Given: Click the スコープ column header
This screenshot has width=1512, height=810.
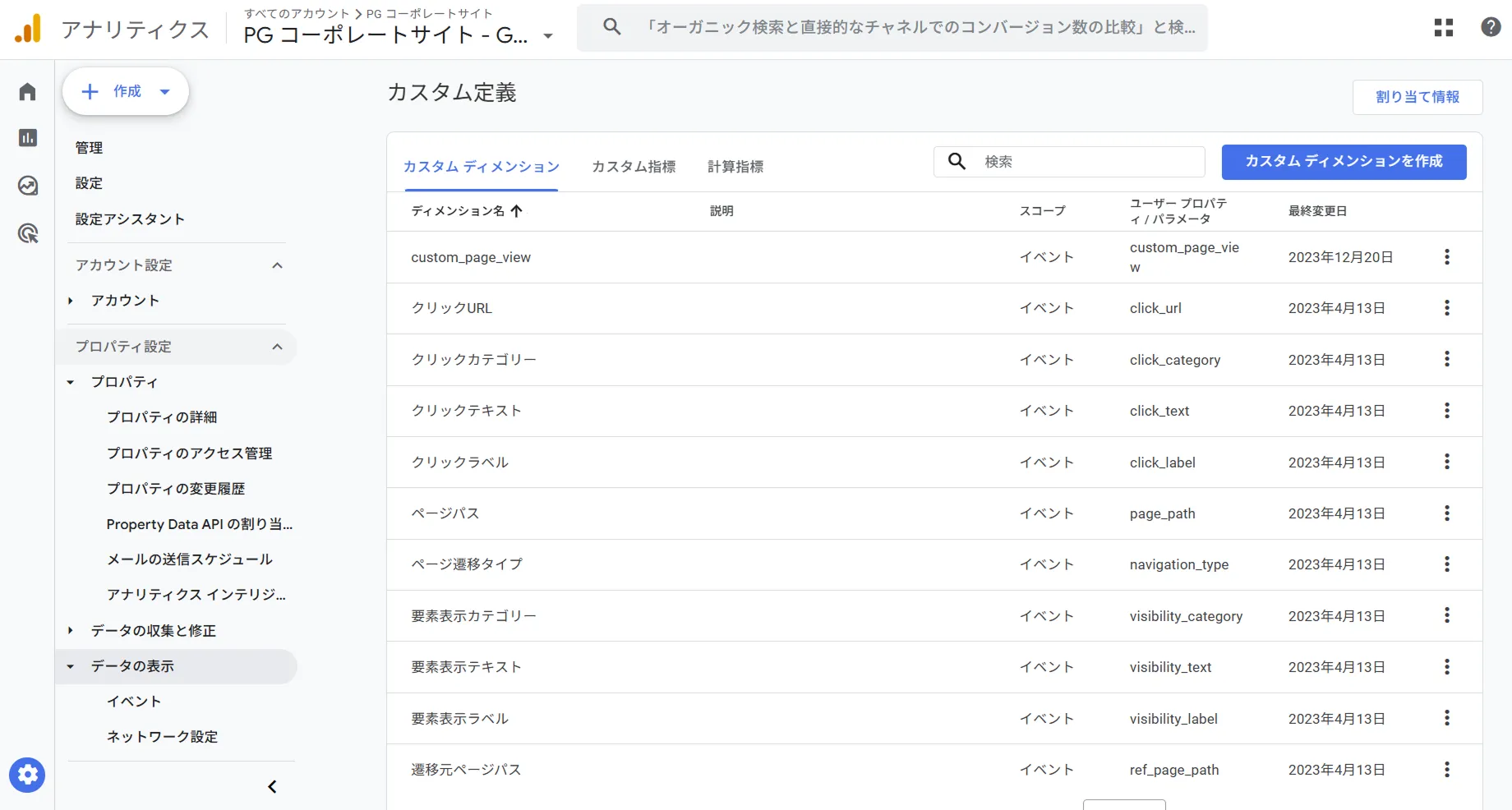Looking at the screenshot, I should (x=1042, y=211).
